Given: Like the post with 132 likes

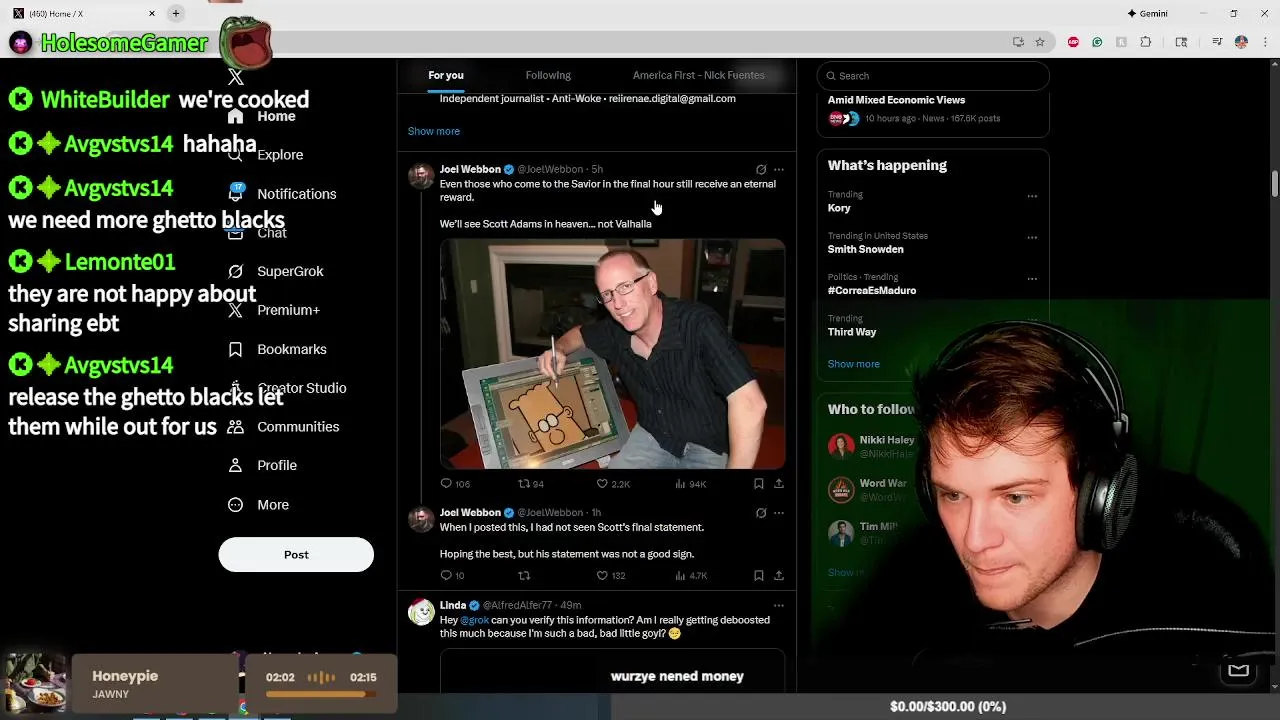Looking at the screenshot, I should tap(611, 576).
